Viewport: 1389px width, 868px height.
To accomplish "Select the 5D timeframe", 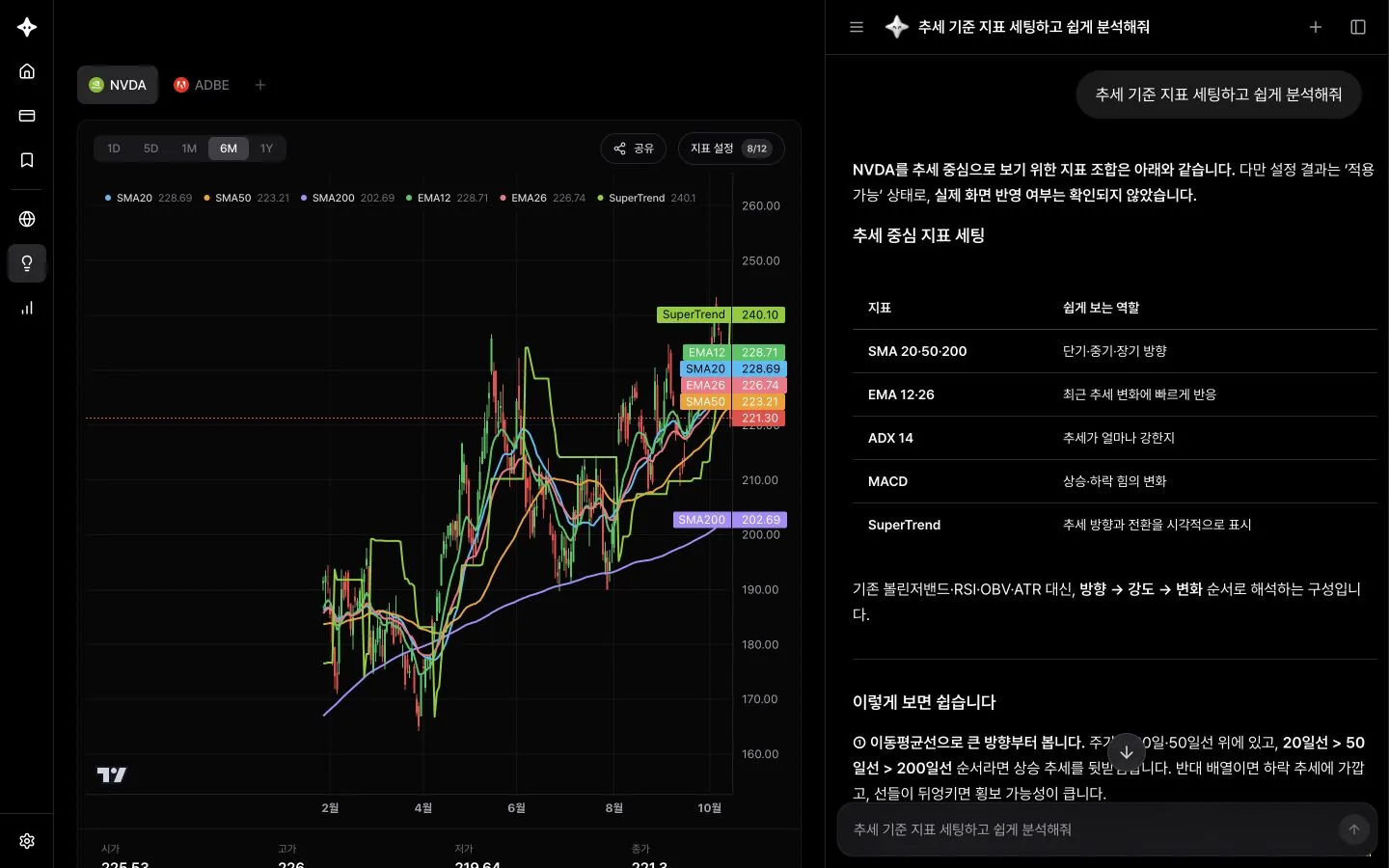I will [150, 149].
